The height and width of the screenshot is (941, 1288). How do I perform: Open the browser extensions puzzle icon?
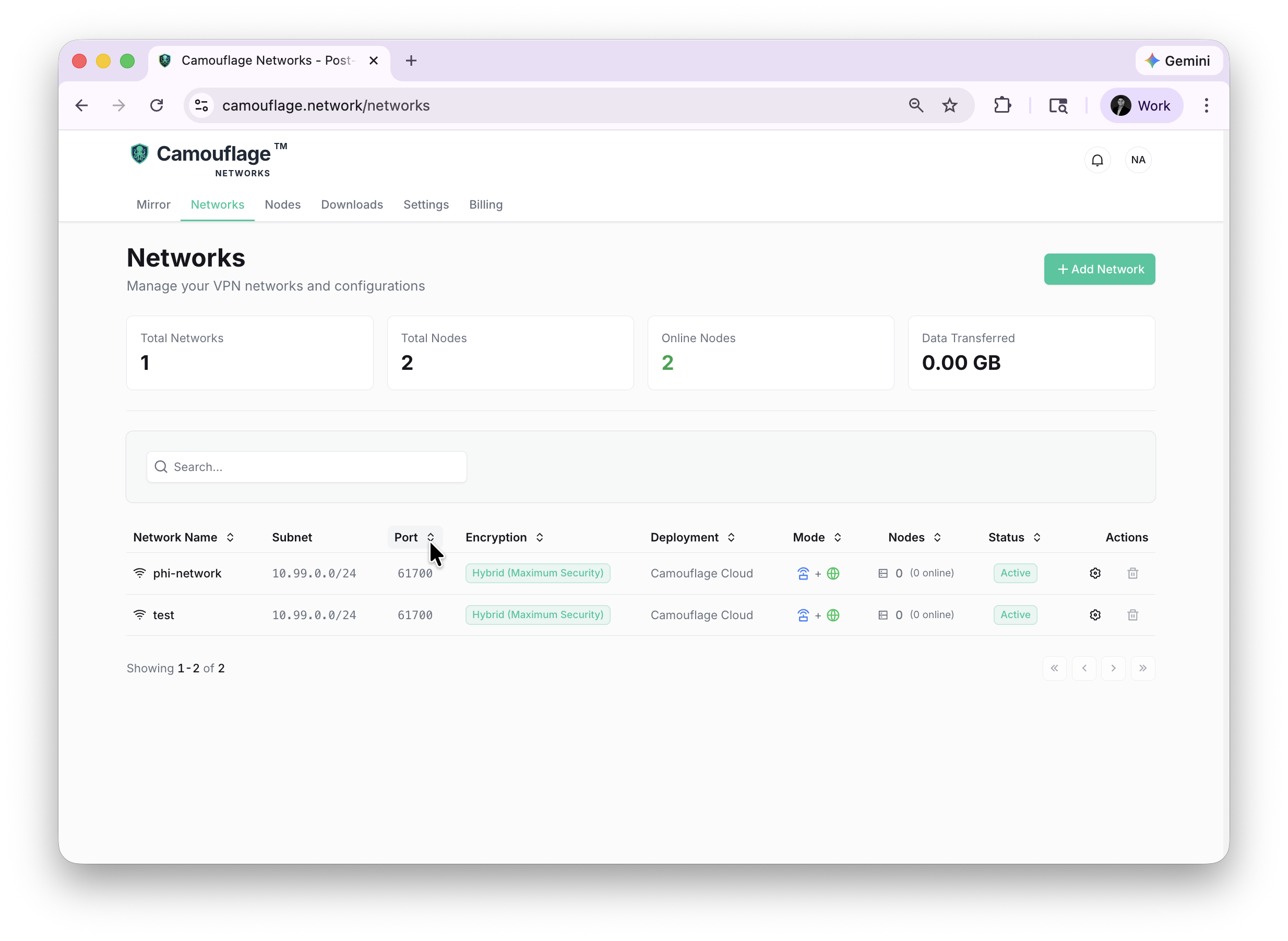pyautogui.click(x=1002, y=105)
